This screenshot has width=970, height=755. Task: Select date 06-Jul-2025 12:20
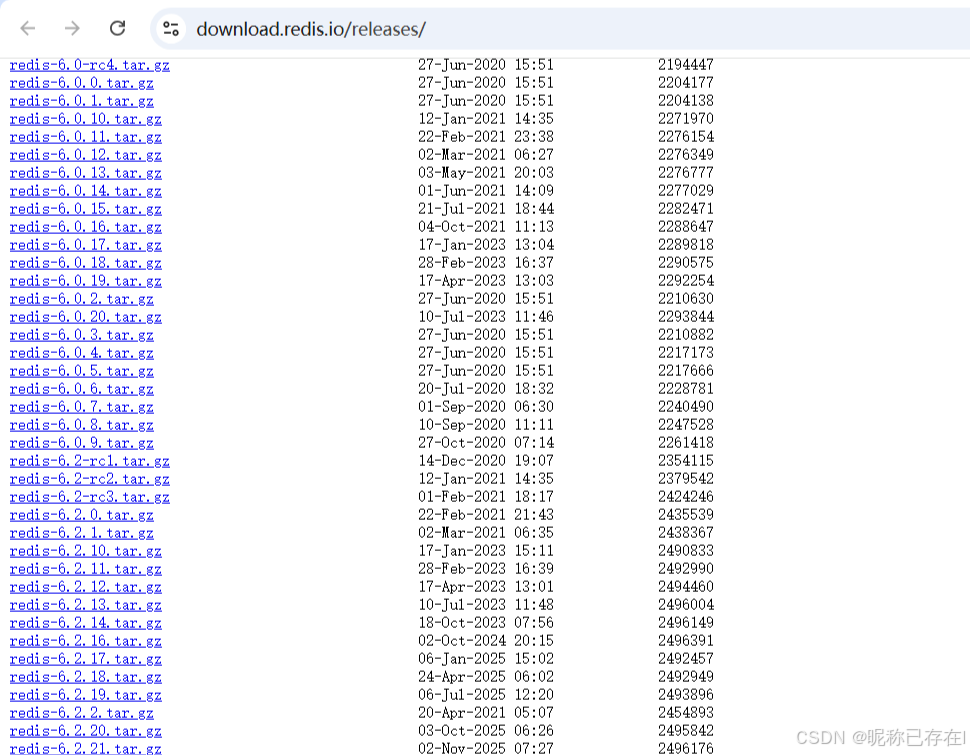(486, 694)
